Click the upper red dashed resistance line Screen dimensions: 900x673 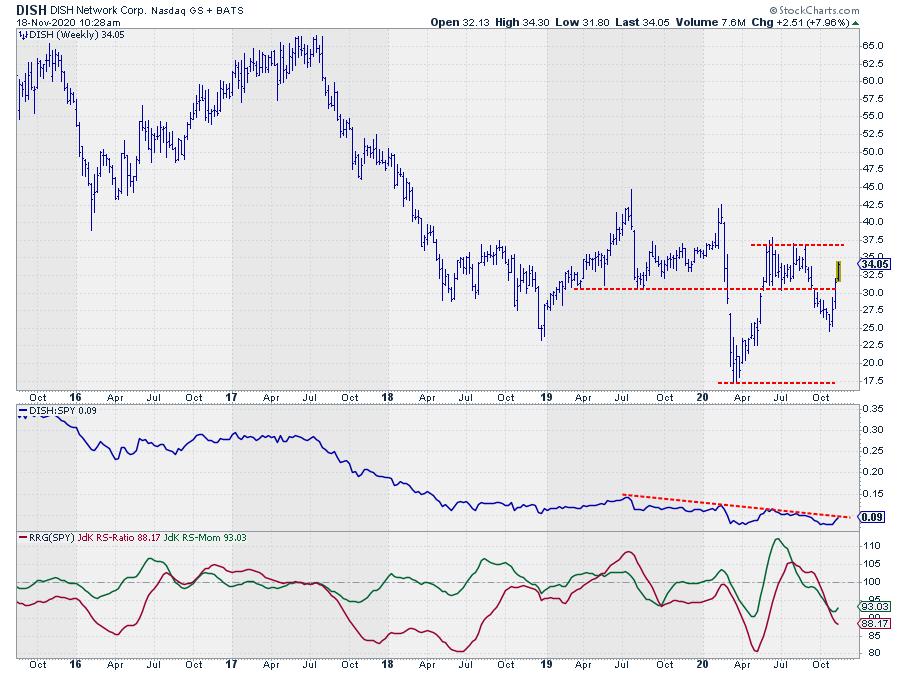(798, 245)
